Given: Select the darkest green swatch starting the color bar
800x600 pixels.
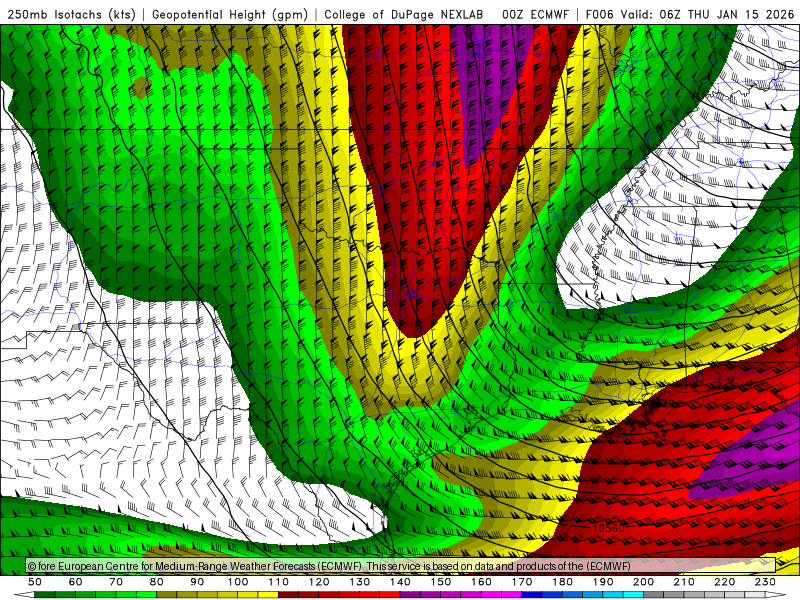Looking at the screenshot, I should (x=45, y=595).
